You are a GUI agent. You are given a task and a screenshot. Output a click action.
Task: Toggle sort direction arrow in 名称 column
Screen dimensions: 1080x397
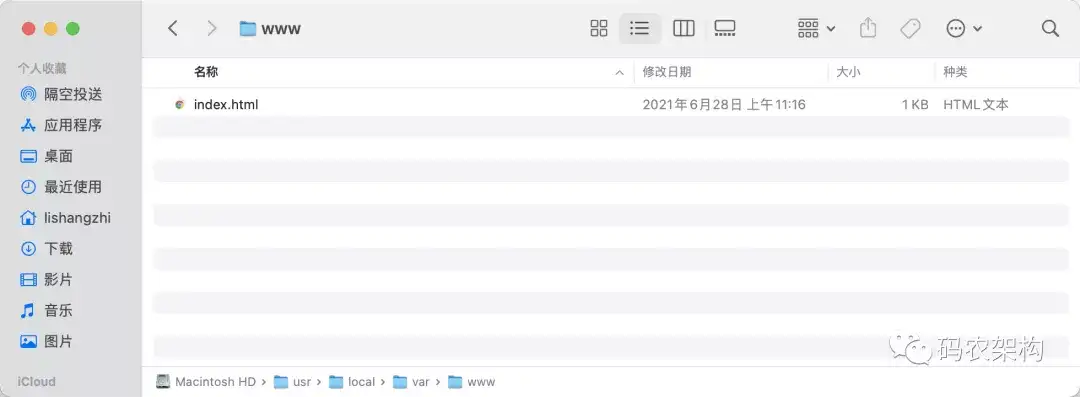619,72
